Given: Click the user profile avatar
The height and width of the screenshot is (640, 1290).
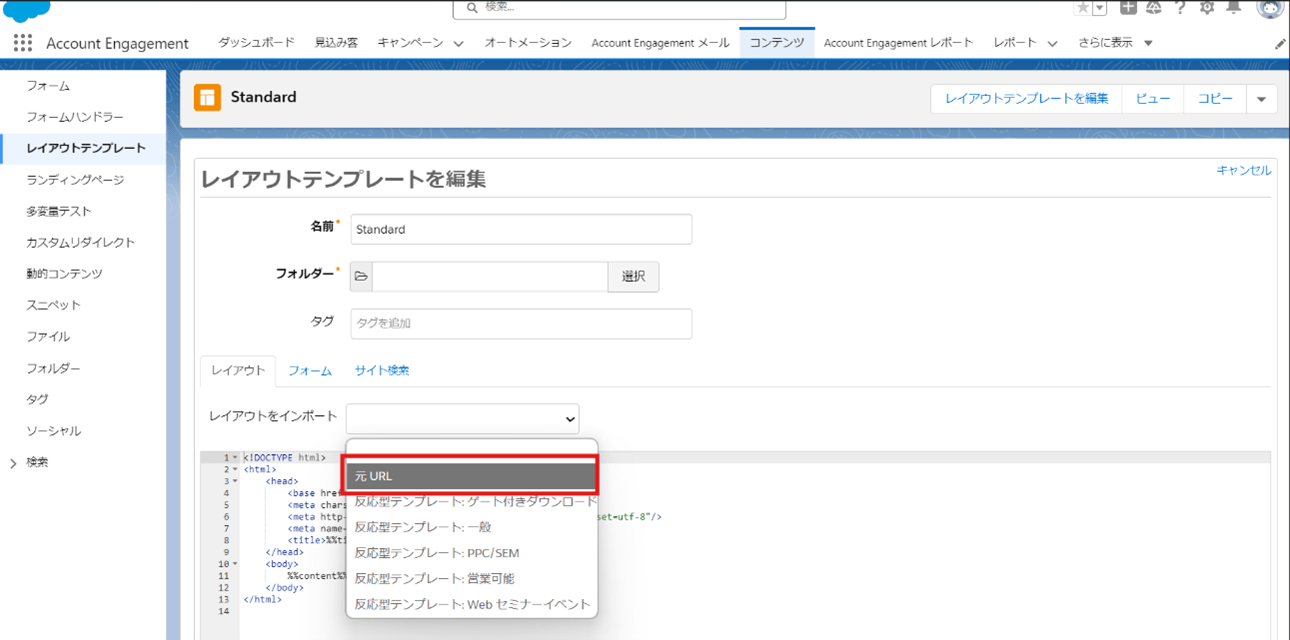Looking at the screenshot, I should click(1270, 8).
